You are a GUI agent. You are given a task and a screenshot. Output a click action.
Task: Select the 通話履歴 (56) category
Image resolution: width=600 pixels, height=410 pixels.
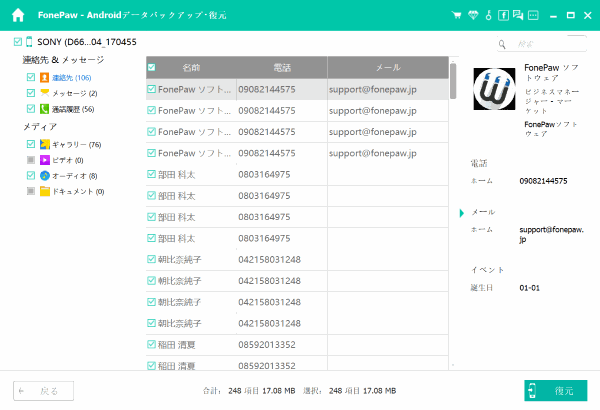point(73,109)
